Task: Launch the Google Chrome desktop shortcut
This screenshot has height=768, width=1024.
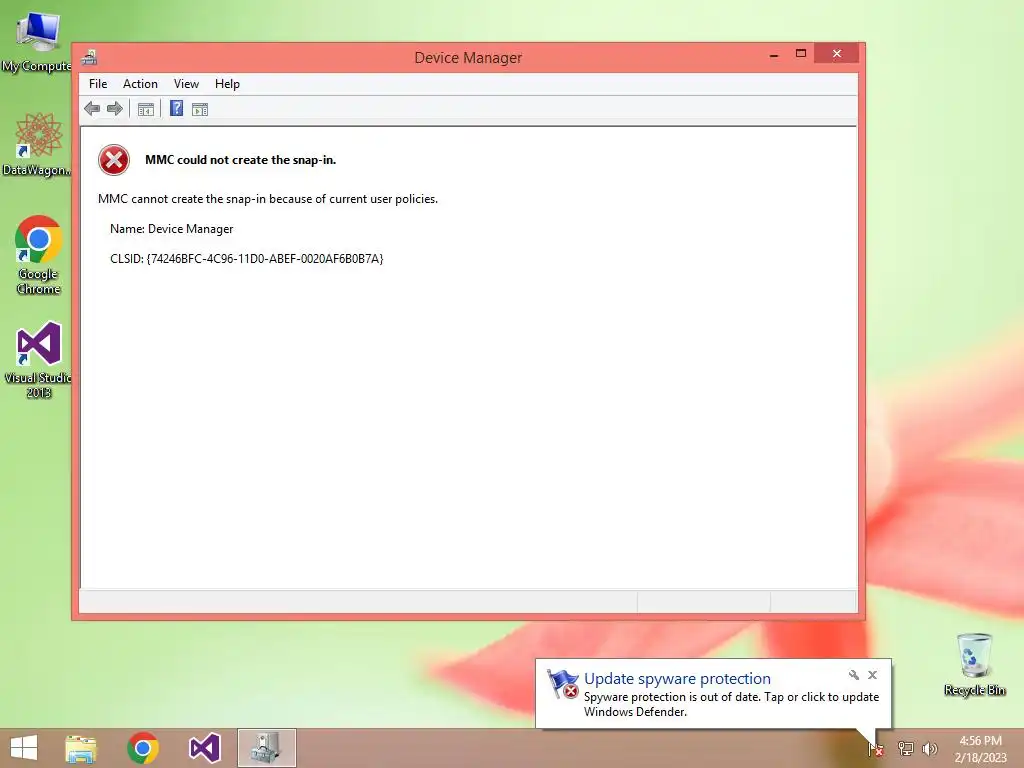Action: 39,255
